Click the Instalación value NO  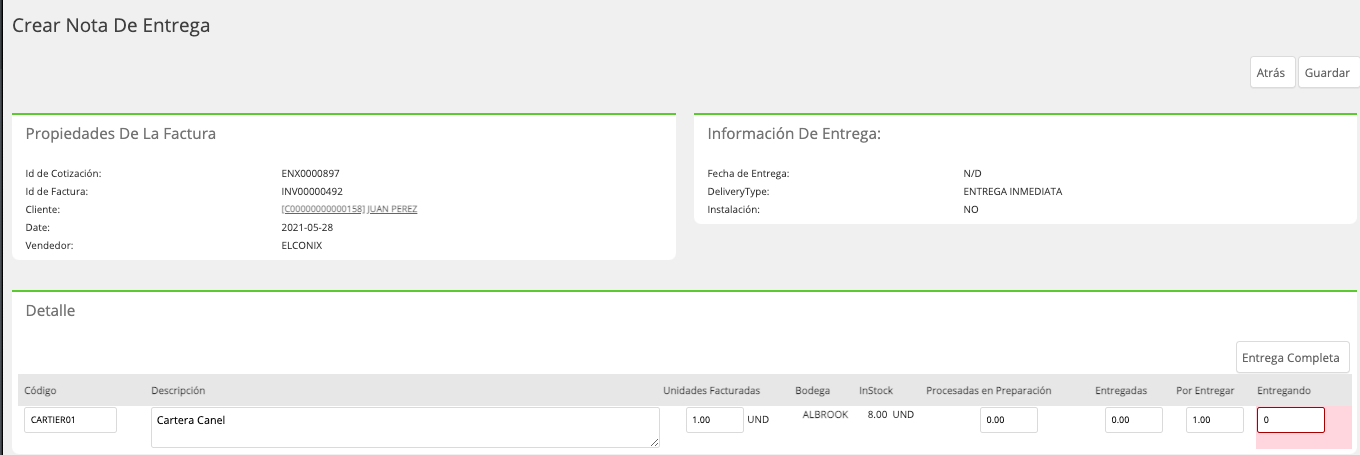pos(971,209)
